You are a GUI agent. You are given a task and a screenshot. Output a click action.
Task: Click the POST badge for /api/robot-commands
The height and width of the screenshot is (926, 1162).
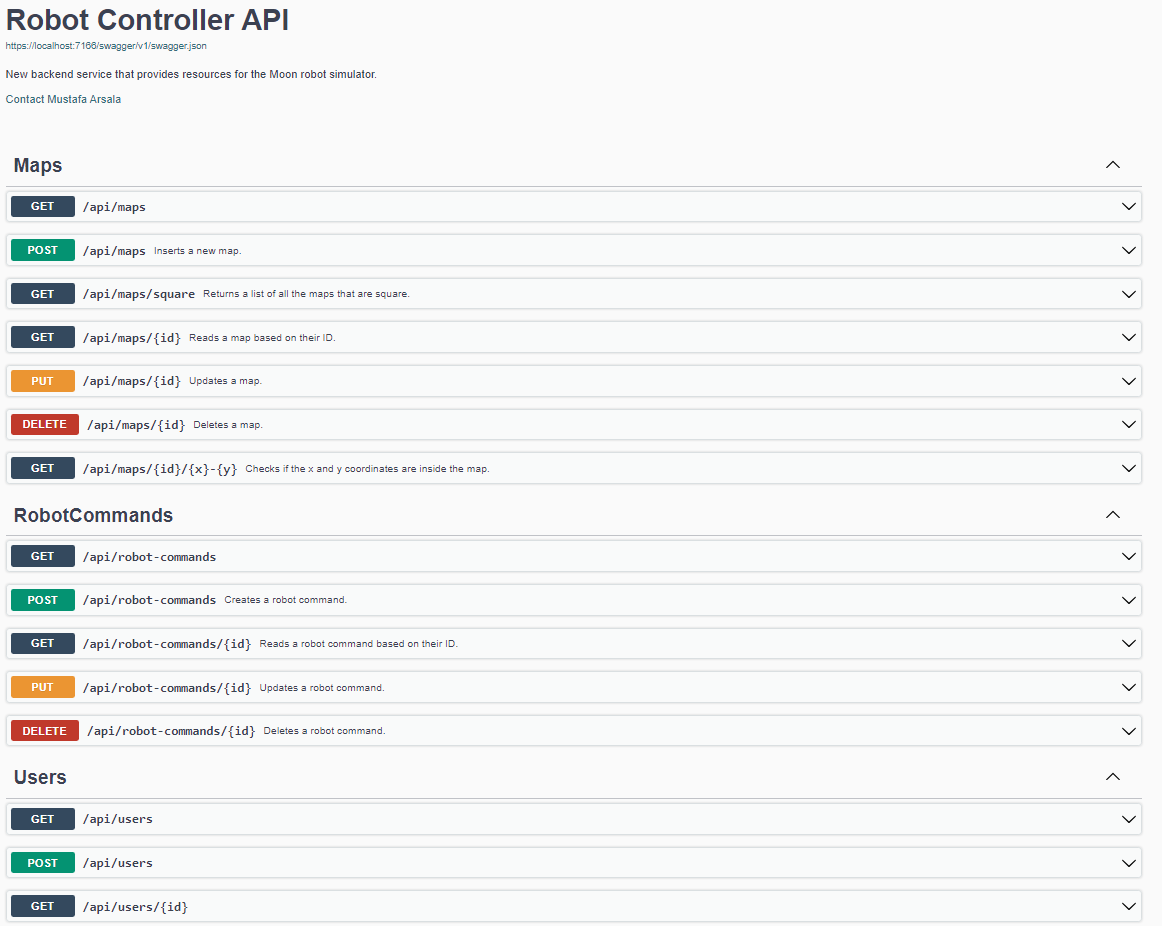[43, 600]
